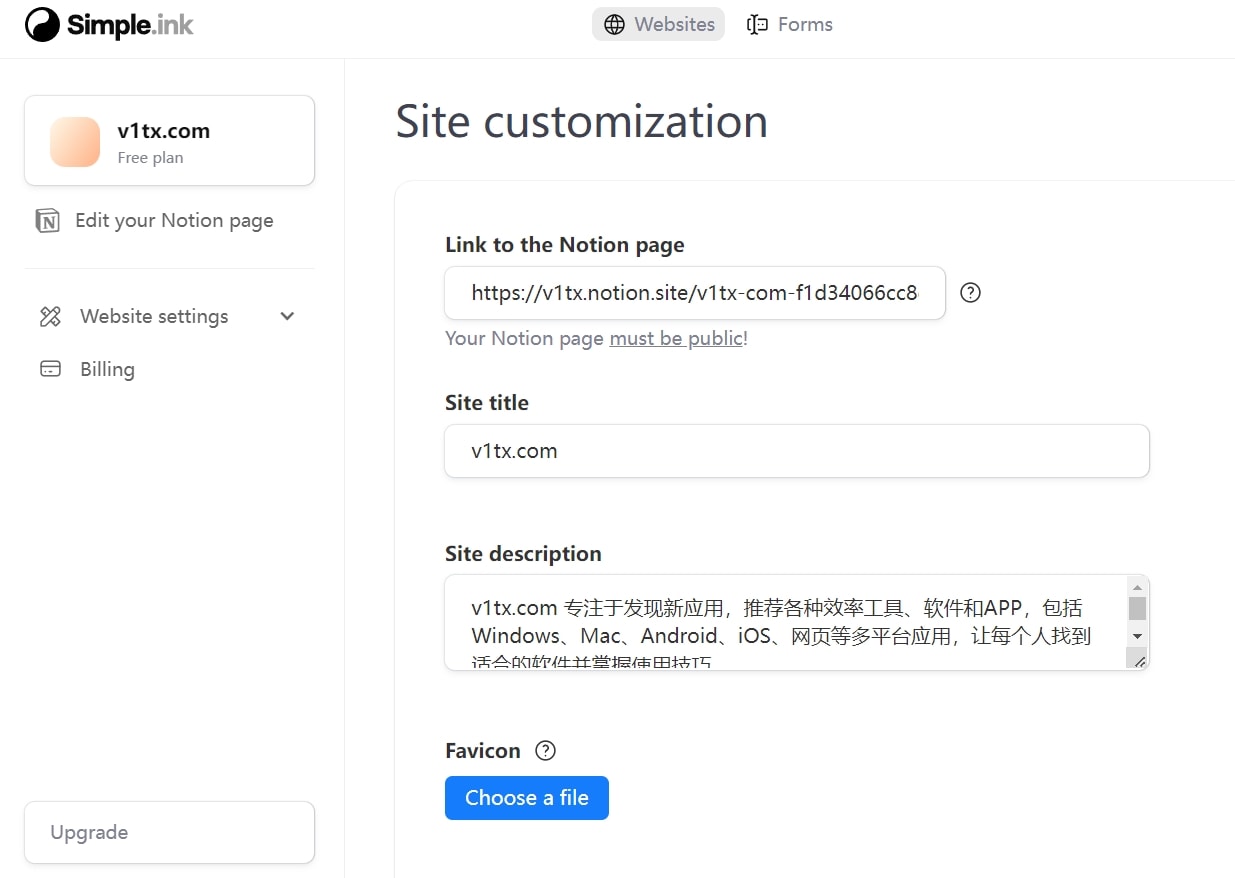This screenshot has width=1235, height=878.
Task: Click inside the Site title field
Action: (796, 451)
